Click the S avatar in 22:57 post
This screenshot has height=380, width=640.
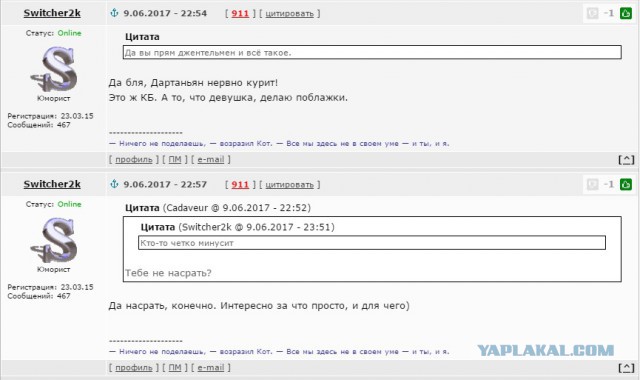pyautogui.click(x=54, y=240)
